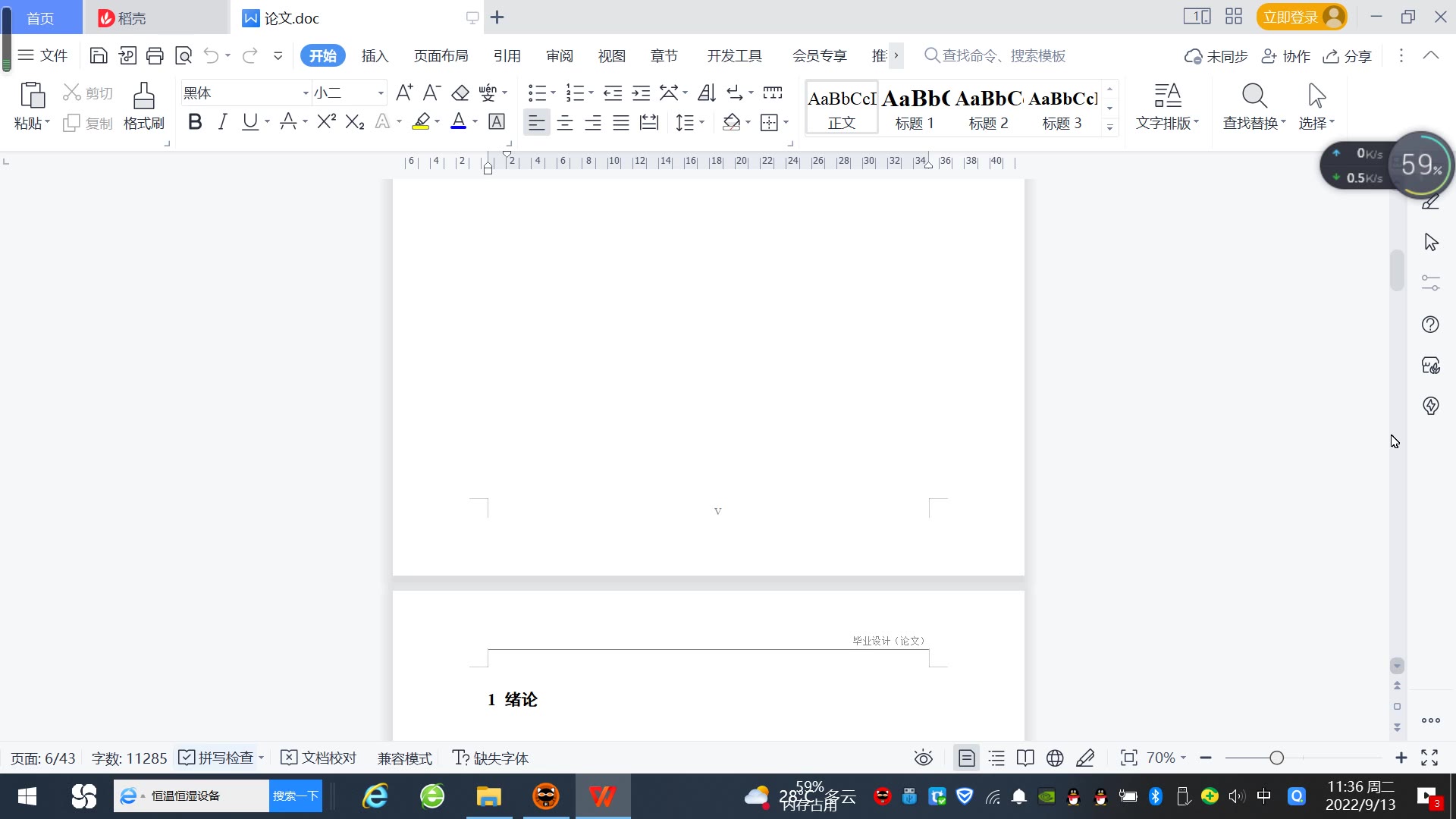
Task: Expand the font size dropdown showing 小二
Action: pos(381,93)
